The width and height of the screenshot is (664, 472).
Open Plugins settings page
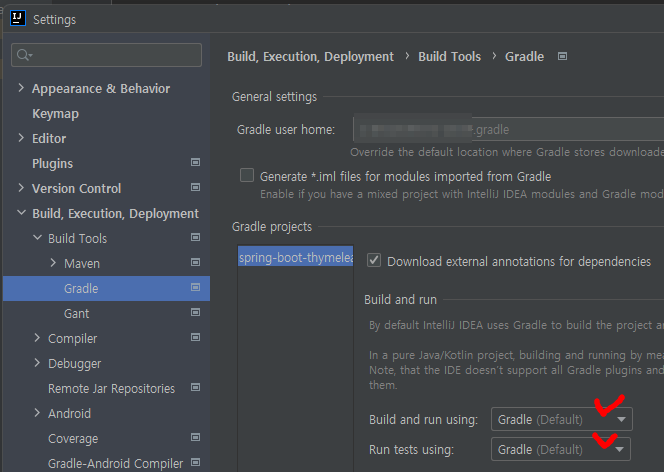pos(53,164)
